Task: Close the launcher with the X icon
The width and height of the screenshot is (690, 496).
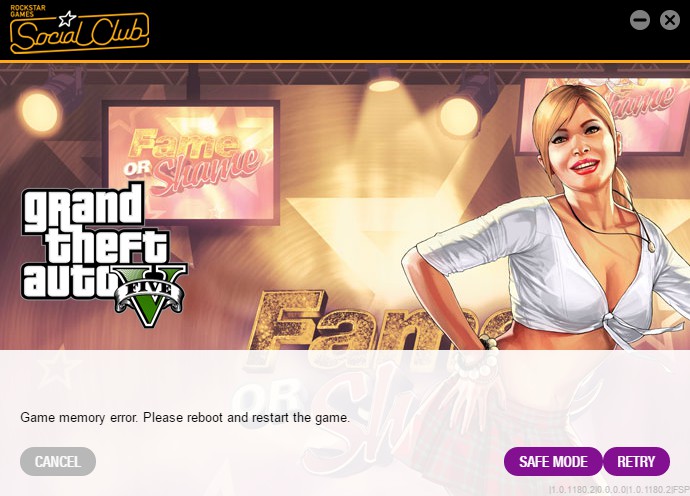Action: coord(670,20)
